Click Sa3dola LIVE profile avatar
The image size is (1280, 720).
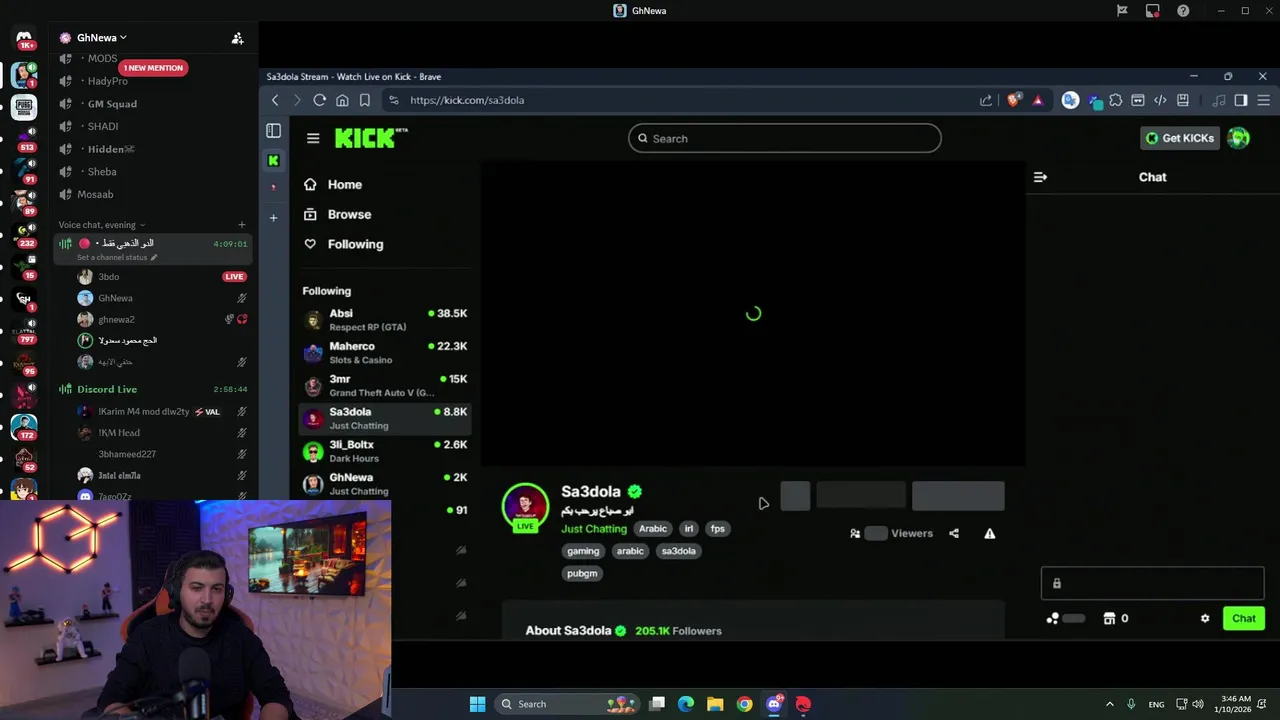[525, 507]
